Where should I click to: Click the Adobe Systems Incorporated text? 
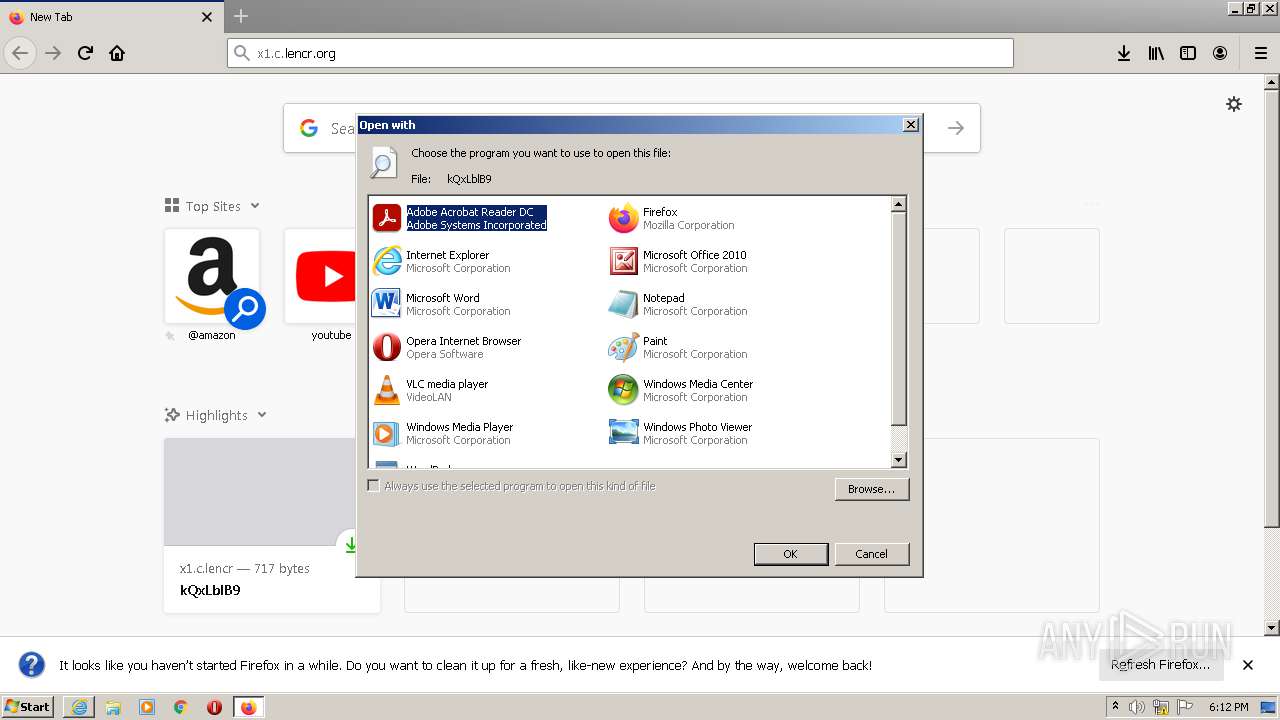click(x=476, y=225)
